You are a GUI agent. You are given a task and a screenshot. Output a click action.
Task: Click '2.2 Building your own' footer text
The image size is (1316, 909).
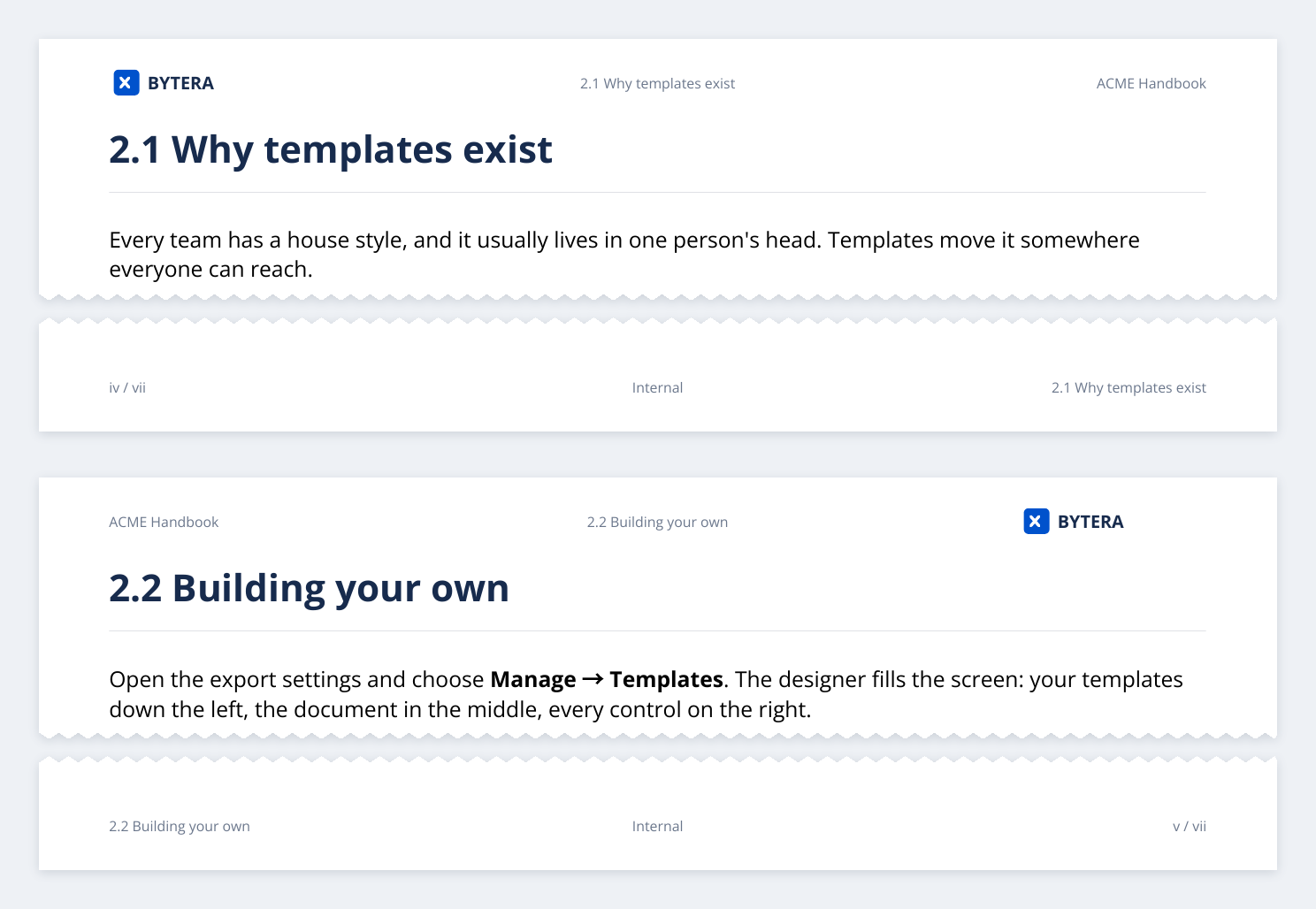coord(180,826)
